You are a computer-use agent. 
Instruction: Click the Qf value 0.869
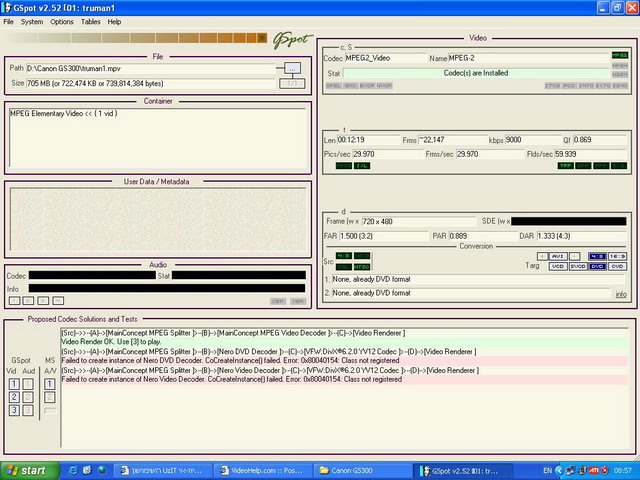600,140
